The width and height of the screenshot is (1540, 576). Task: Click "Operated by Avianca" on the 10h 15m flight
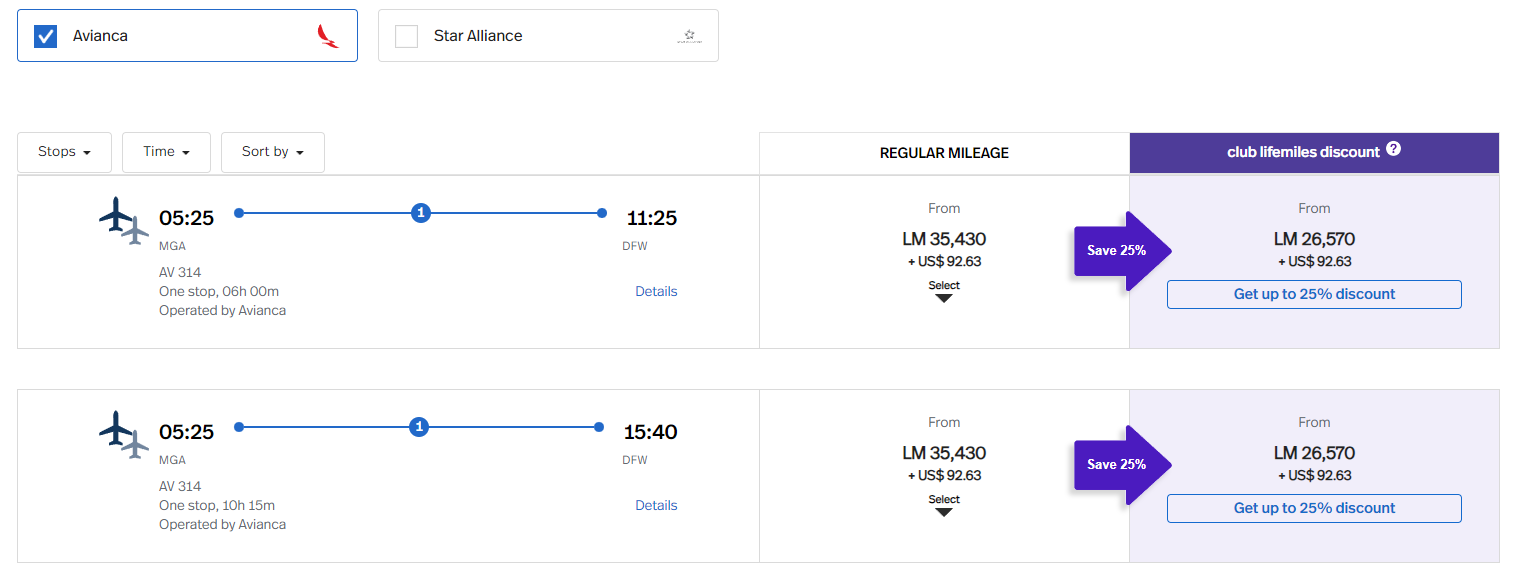[222, 525]
